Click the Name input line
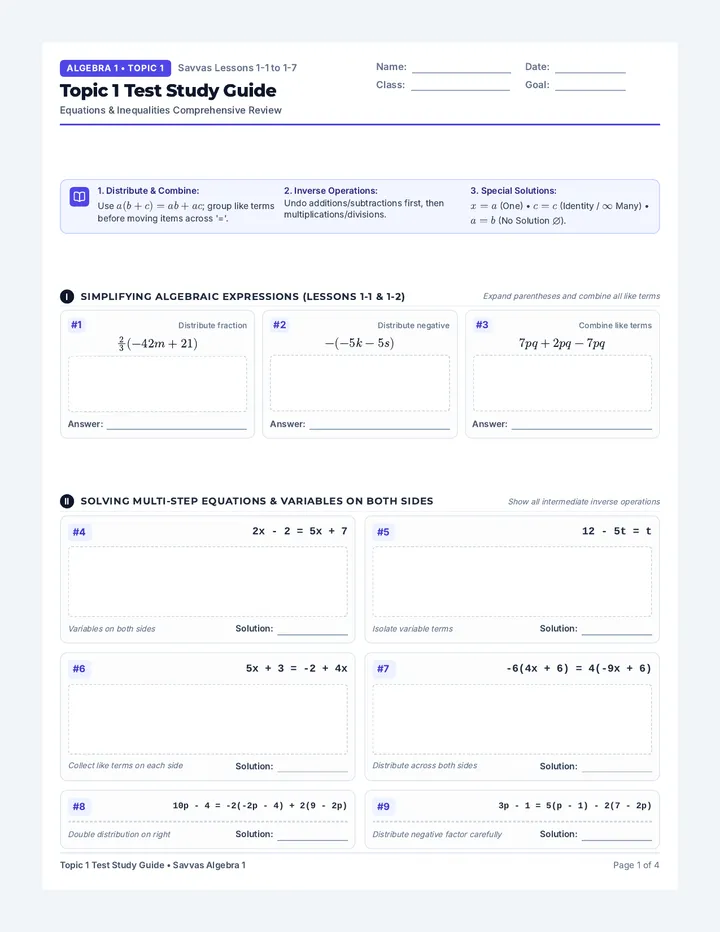The height and width of the screenshot is (932, 720). (461, 68)
